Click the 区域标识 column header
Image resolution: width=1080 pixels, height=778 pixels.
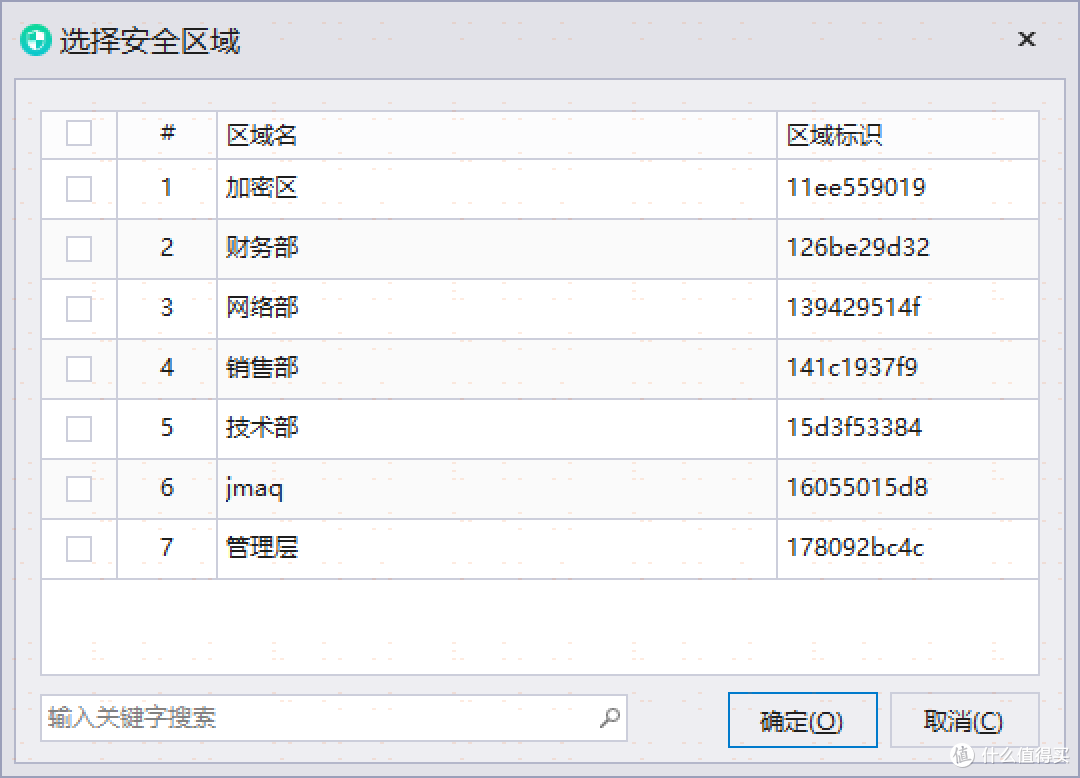point(908,135)
